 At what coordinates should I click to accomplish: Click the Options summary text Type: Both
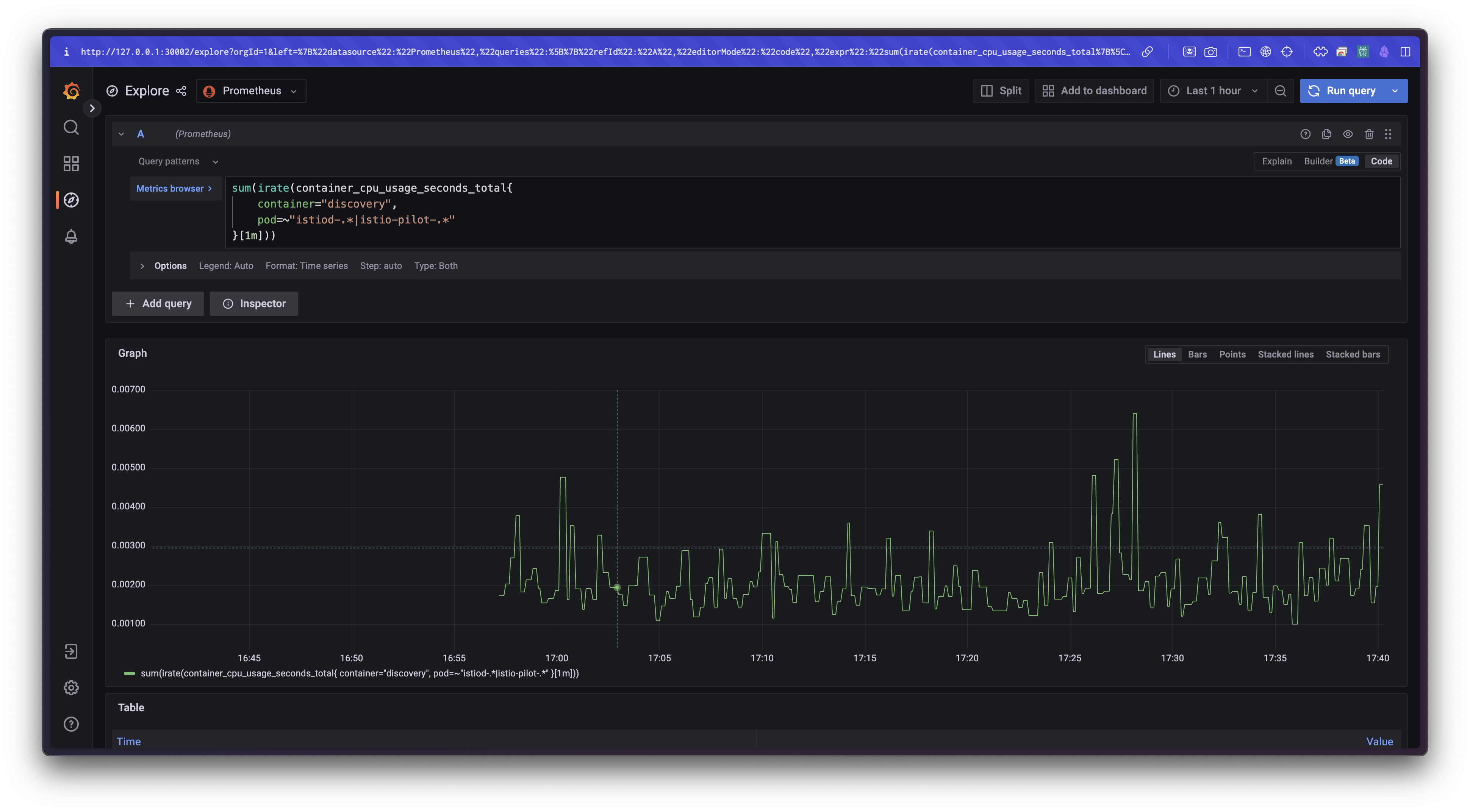click(435, 266)
